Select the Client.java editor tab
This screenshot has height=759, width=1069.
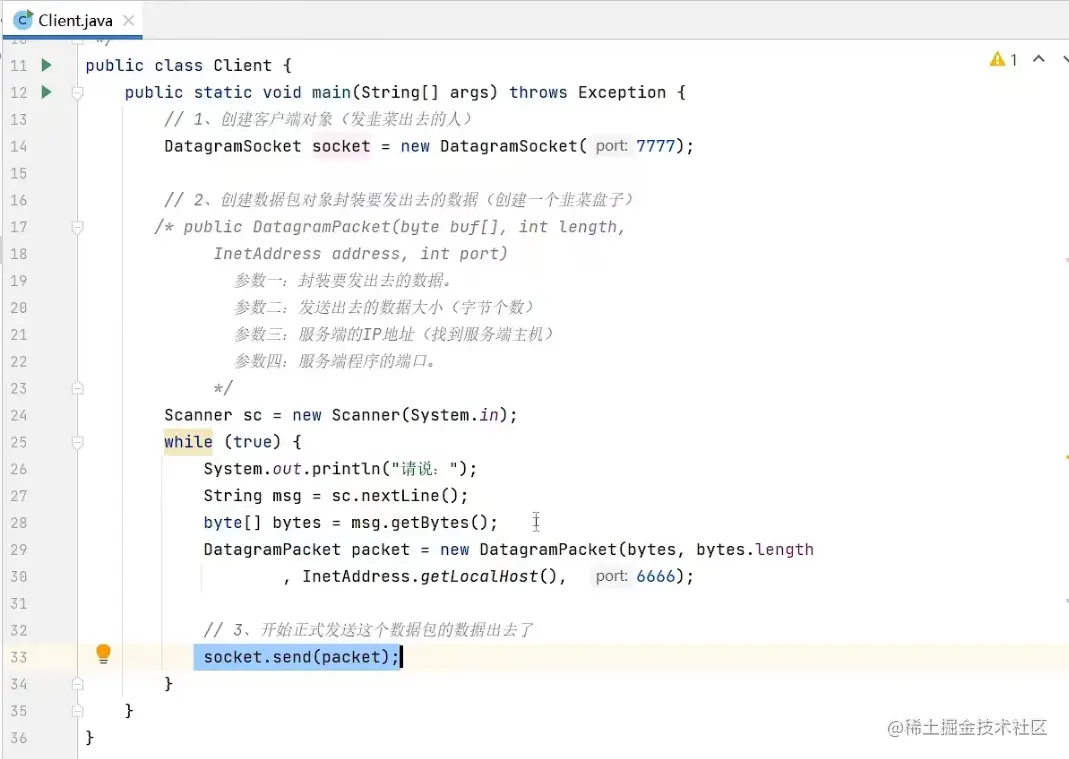point(72,20)
